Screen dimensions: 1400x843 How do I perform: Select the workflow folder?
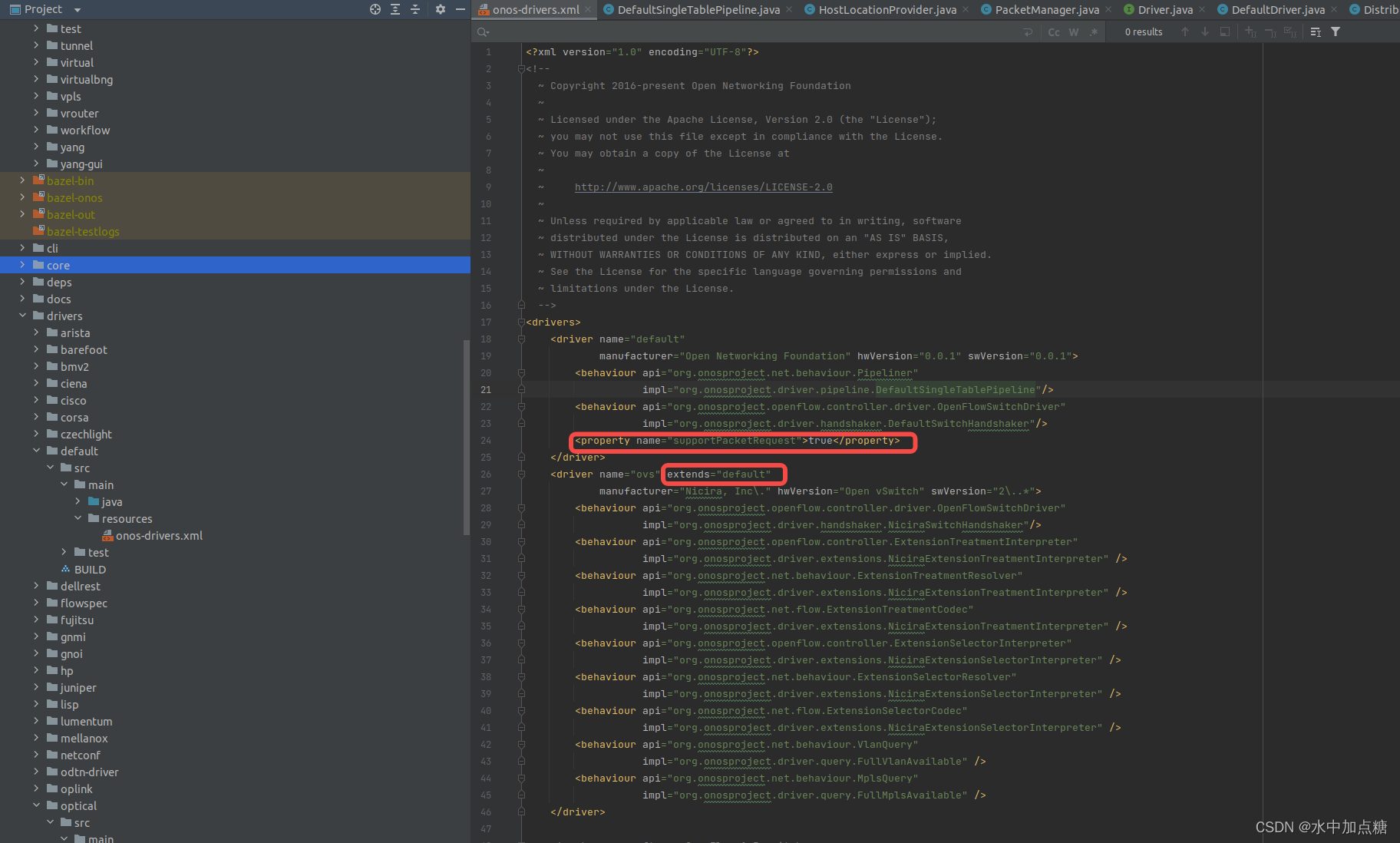click(x=84, y=131)
